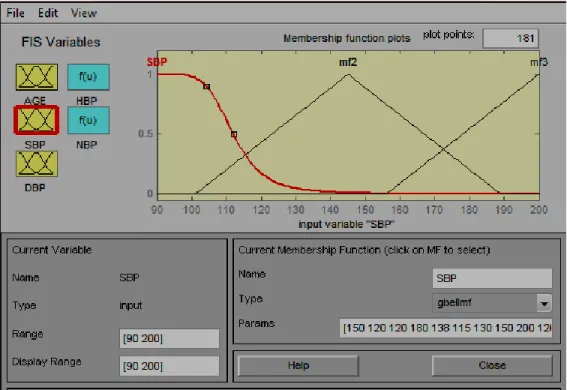Select the SBP input variable icon
This screenshot has width=567, height=390.
[x=37, y=120]
